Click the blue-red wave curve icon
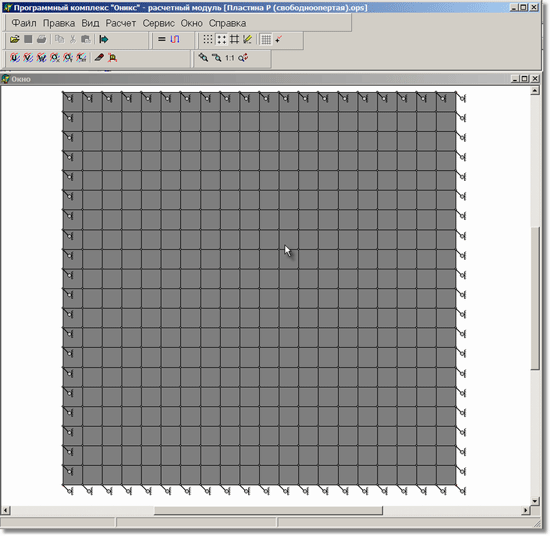550x536 pixels. coord(175,39)
